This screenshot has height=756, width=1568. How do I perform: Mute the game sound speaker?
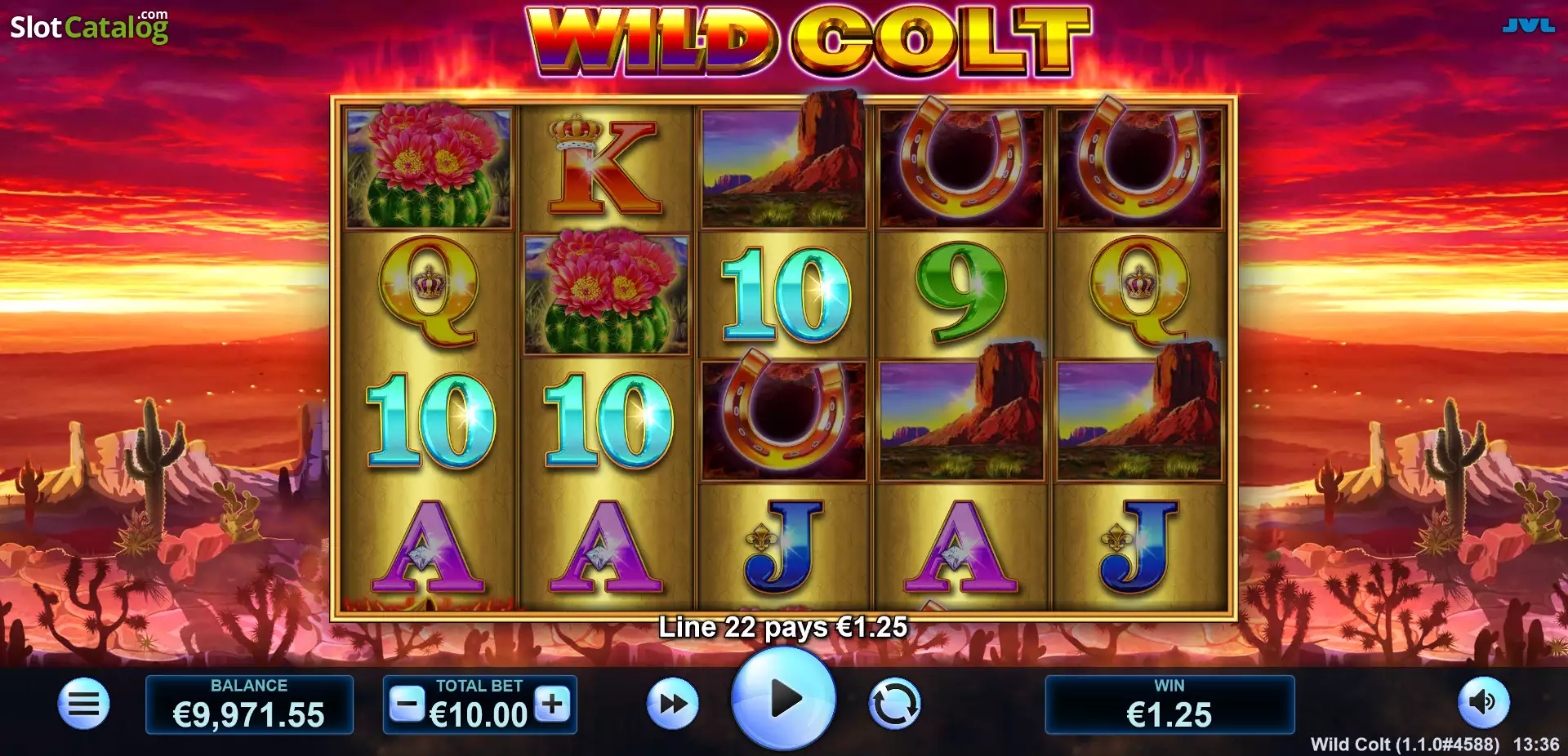coord(1483,702)
